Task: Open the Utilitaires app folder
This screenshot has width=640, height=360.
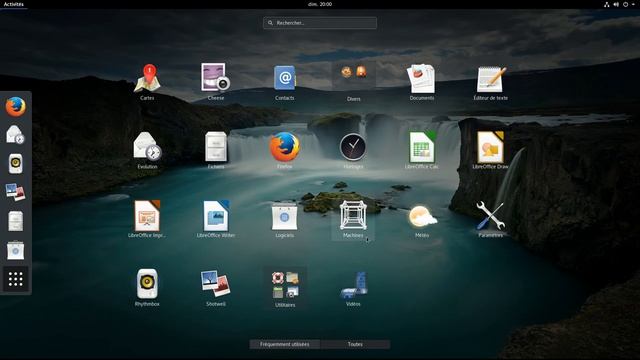Action: point(285,288)
